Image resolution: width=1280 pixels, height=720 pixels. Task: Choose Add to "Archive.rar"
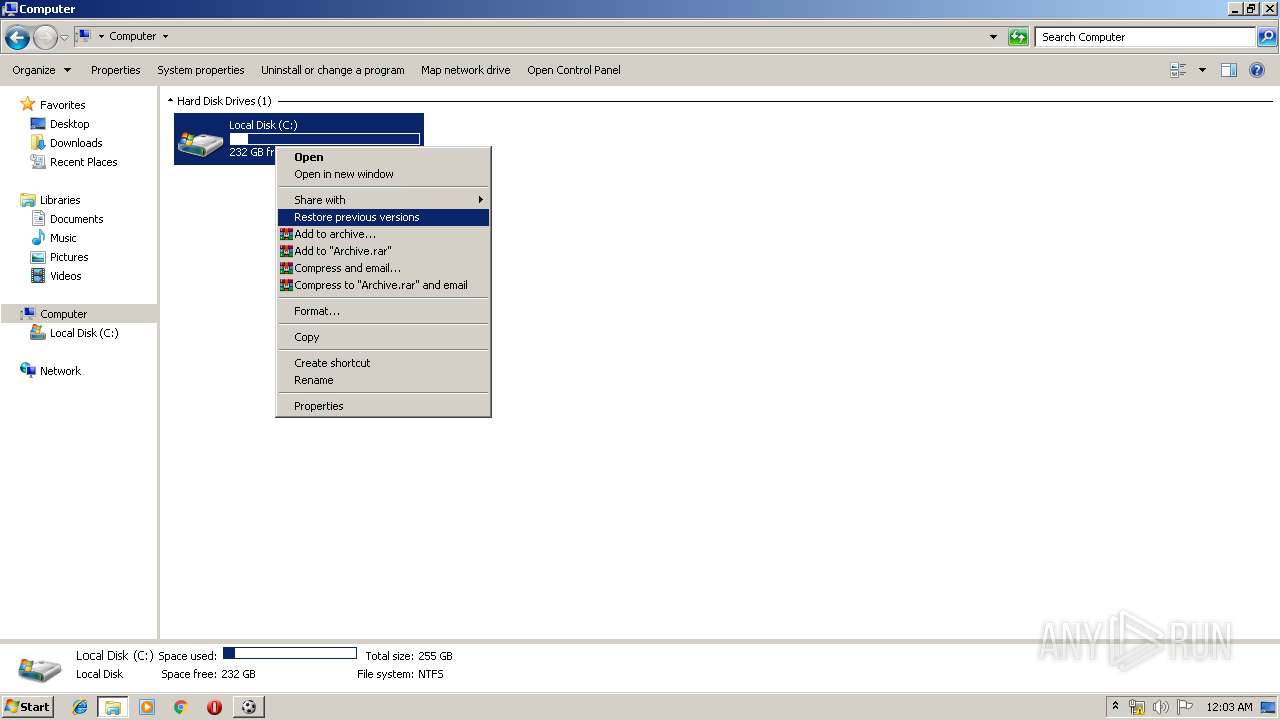tap(383, 251)
